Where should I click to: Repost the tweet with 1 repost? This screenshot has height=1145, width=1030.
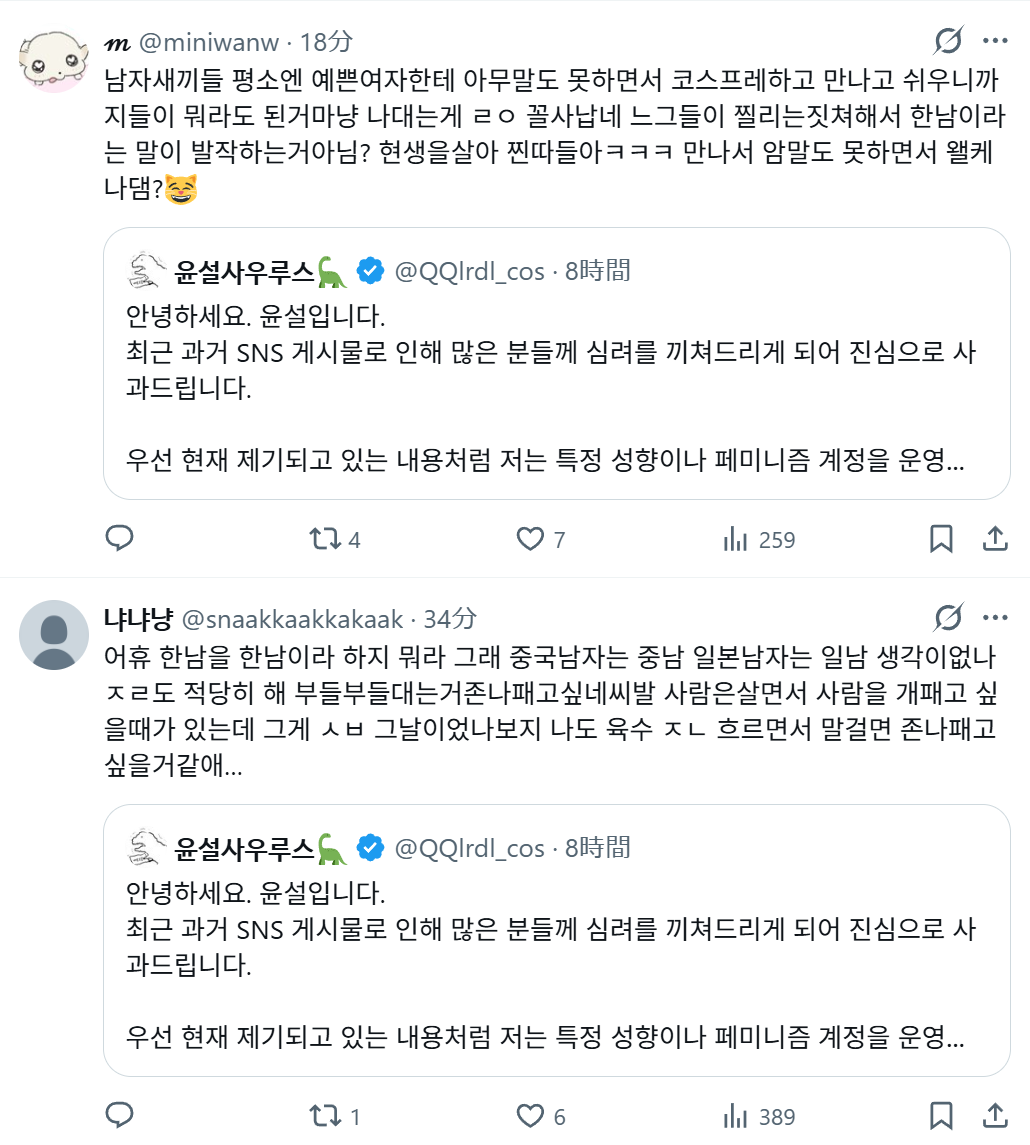tap(334, 1116)
